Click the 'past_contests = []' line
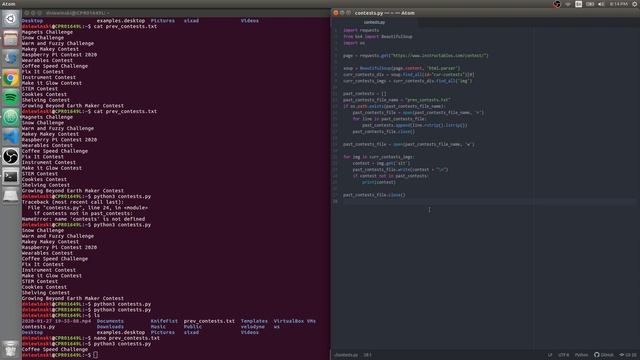This screenshot has width=640, height=360. pyautogui.click(x=364, y=93)
